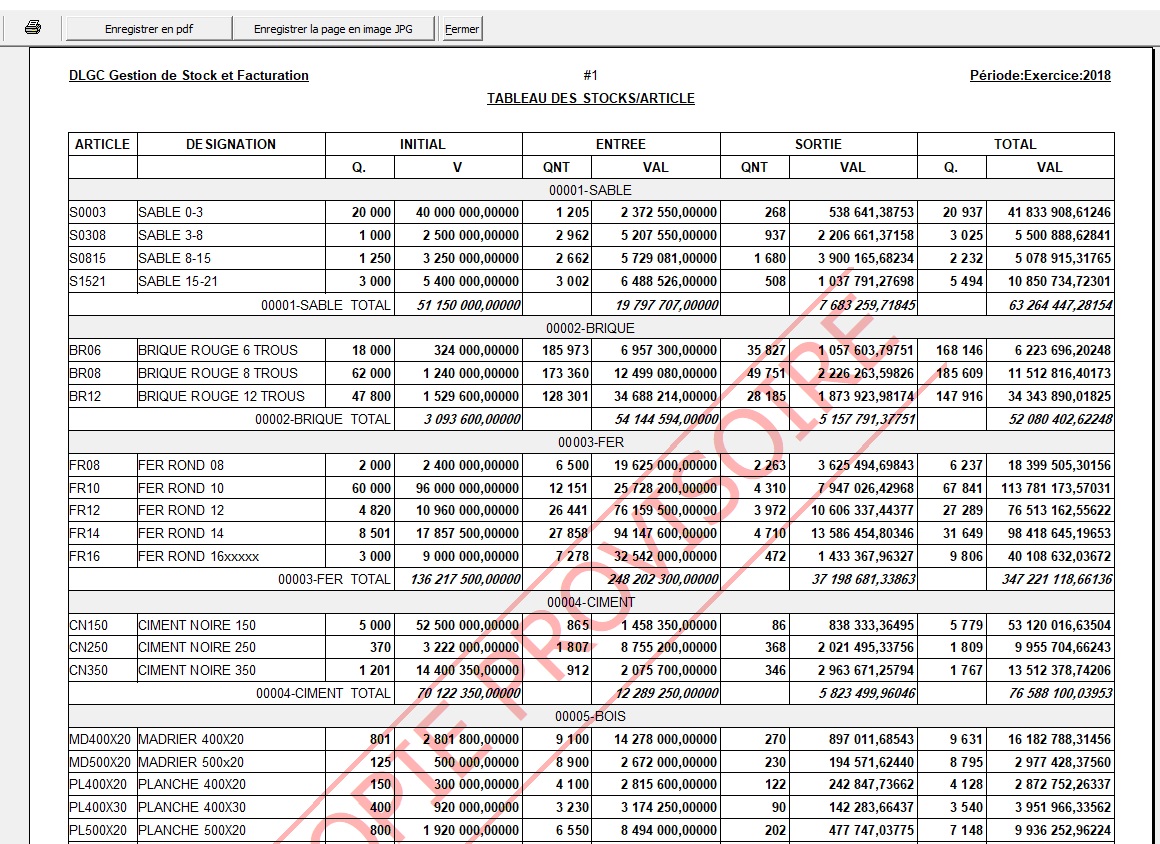
Task: Click the 00003-FER group heading row
Action: [590, 442]
